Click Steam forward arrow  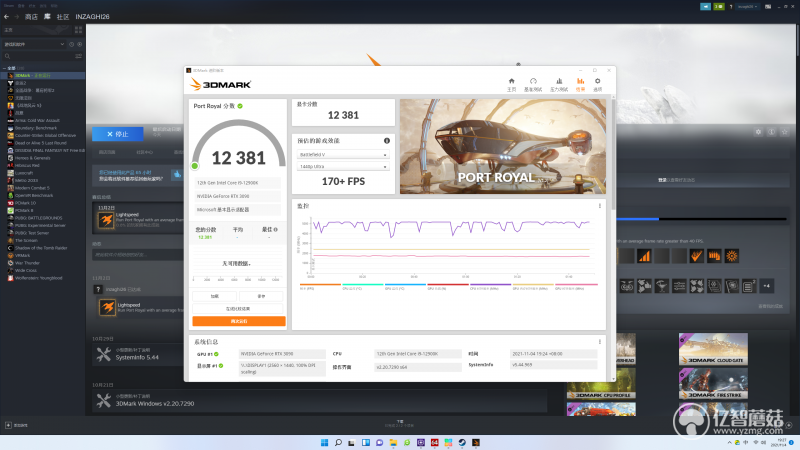tap(16, 17)
